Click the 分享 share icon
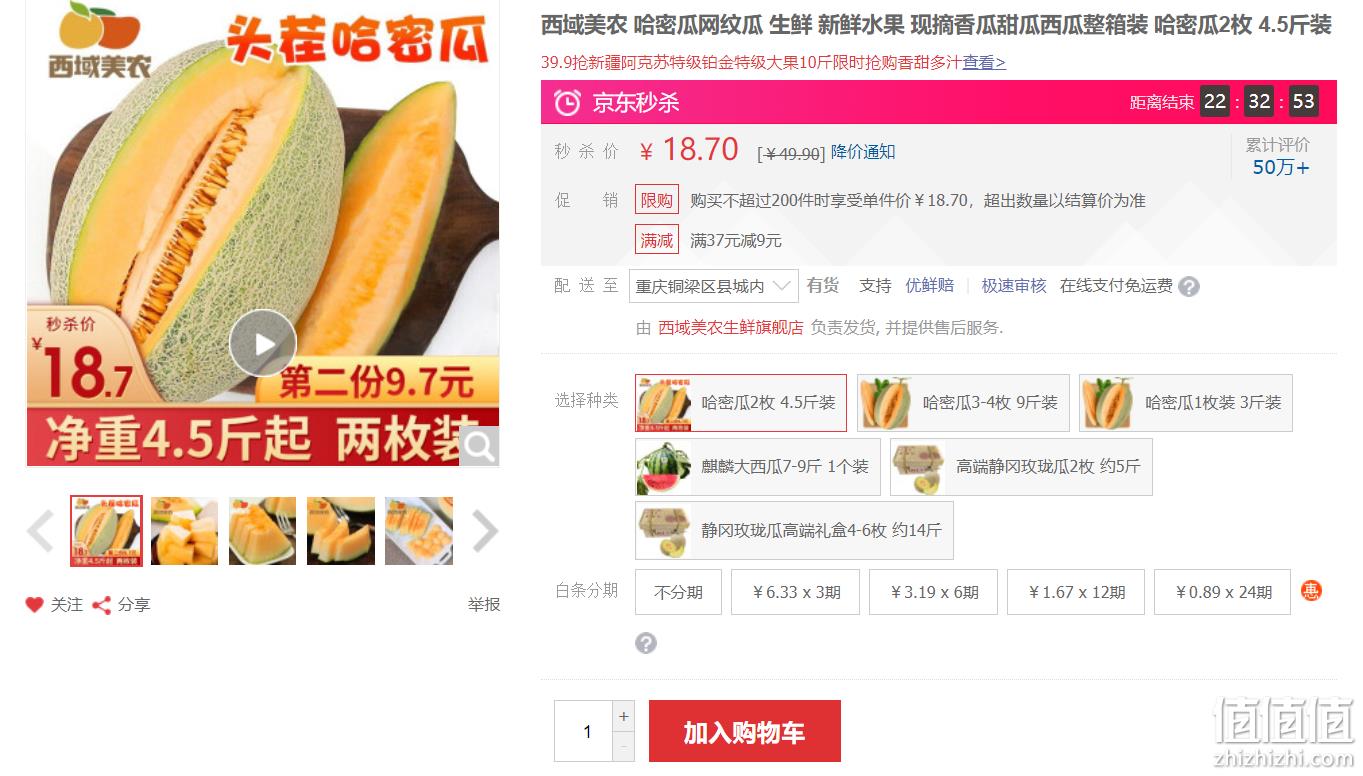This screenshot has width=1363, height=776. click(x=101, y=605)
